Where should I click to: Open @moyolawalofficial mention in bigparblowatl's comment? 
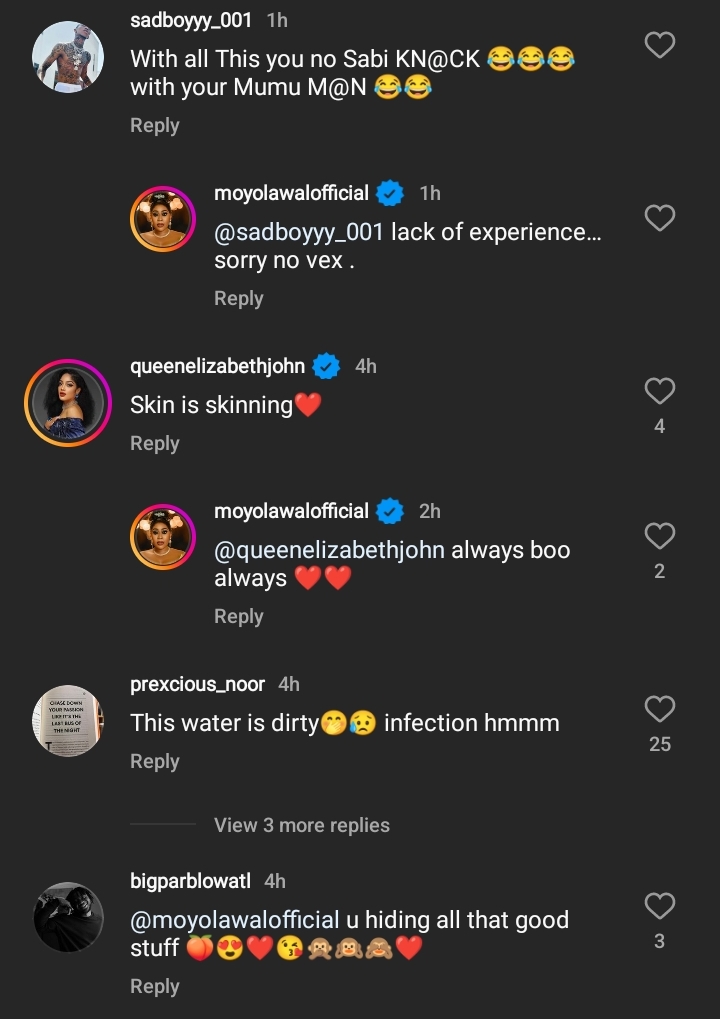pos(235,920)
